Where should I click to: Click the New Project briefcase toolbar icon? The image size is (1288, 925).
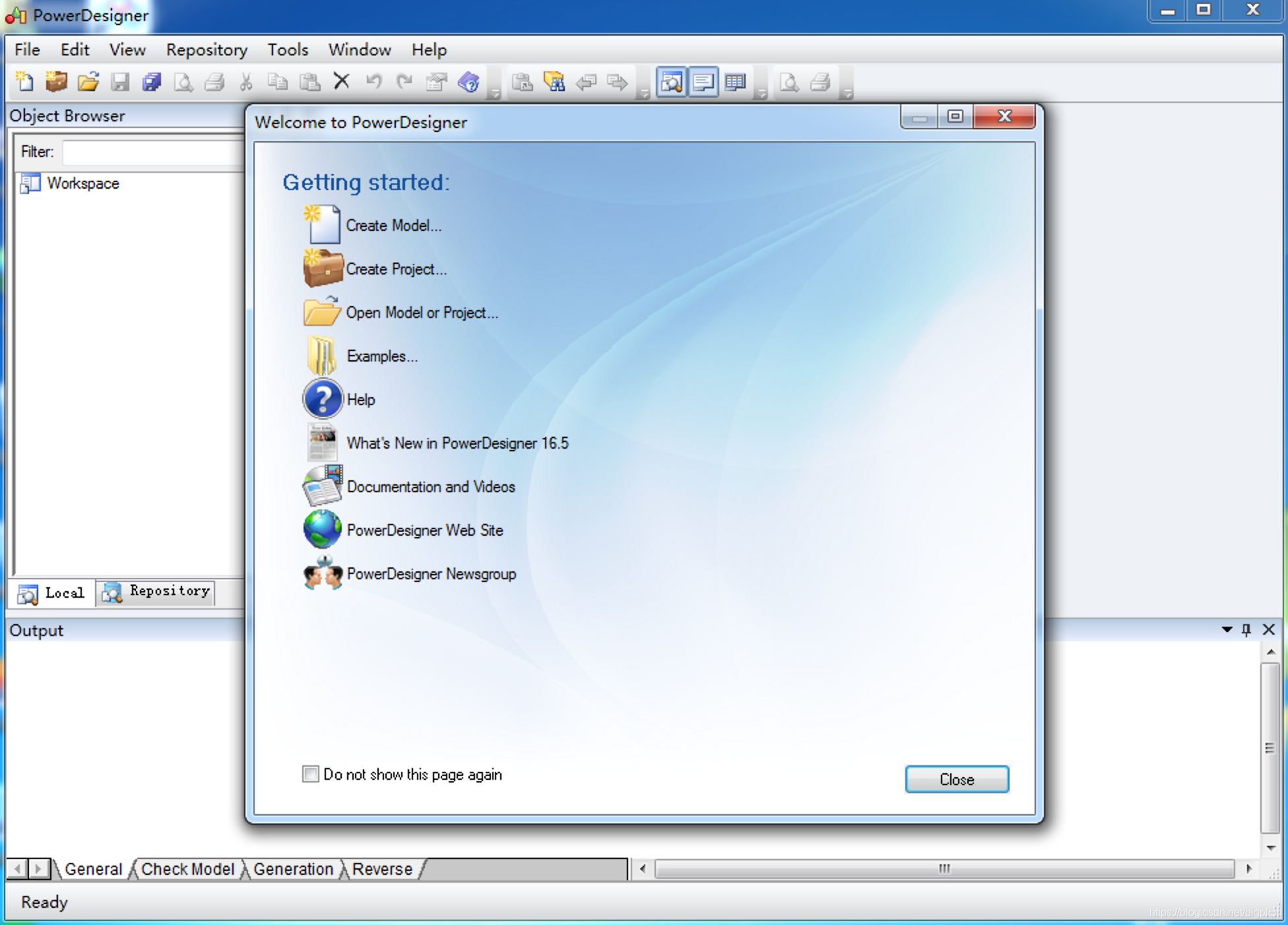(x=56, y=82)
